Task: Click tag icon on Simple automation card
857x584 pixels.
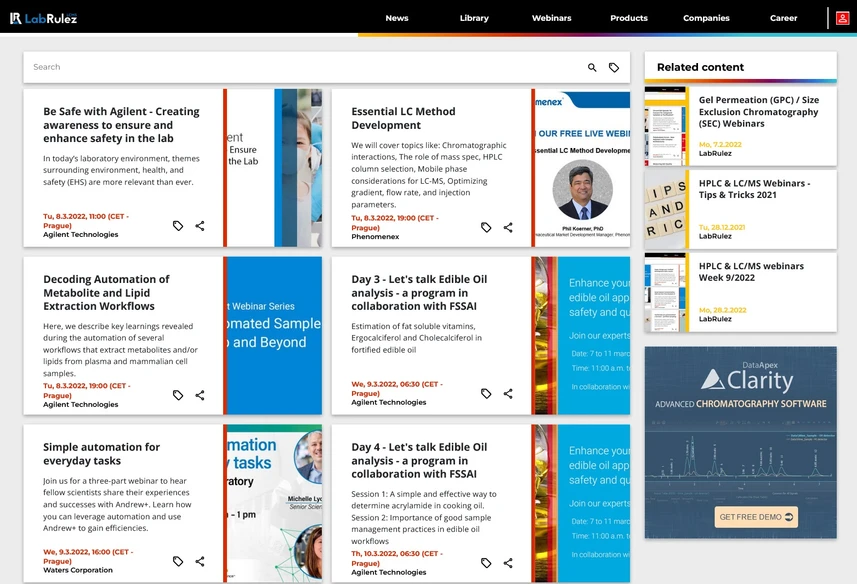Action: click(178, 561)
